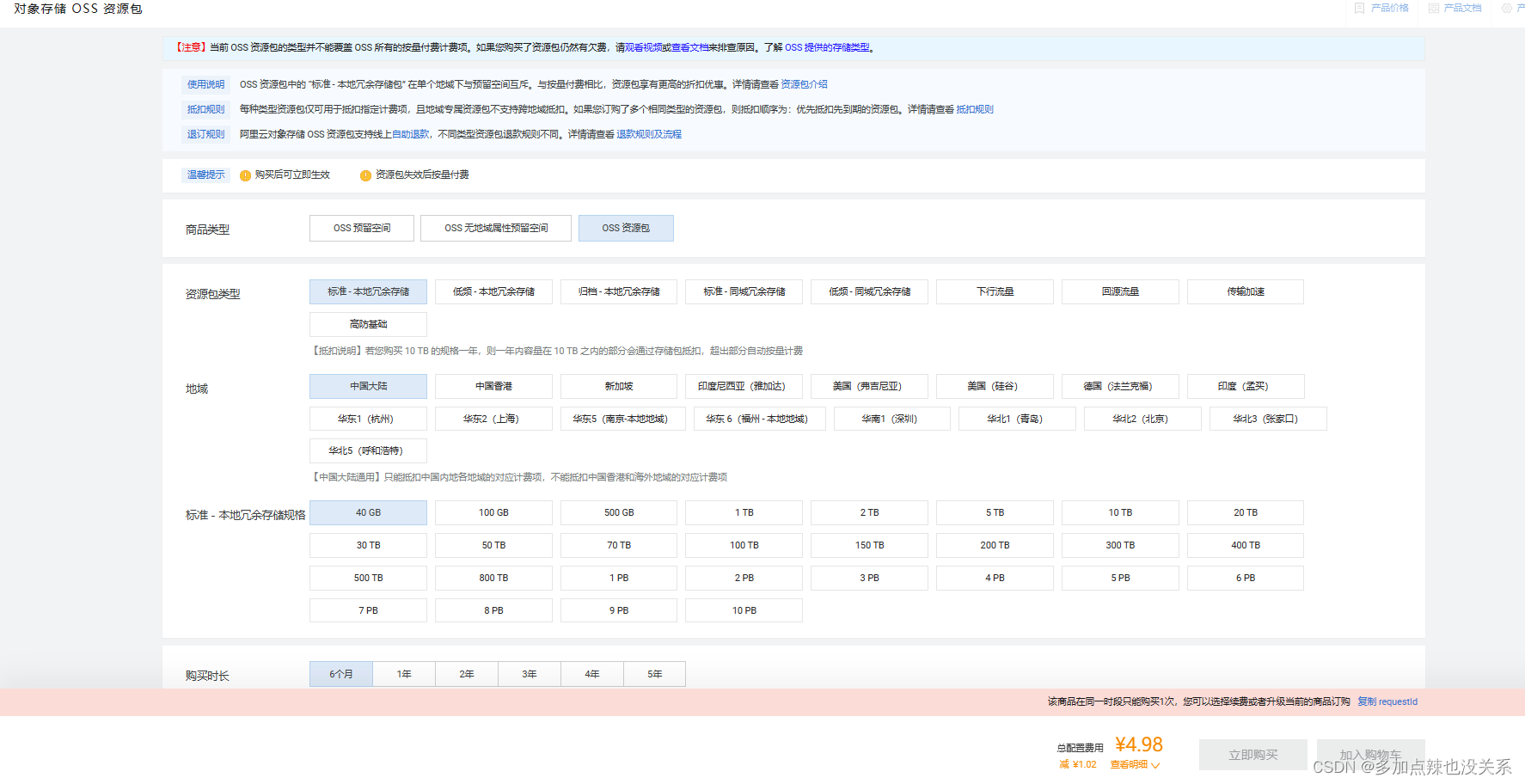Set purchase duration to 5年

[655, 674]
